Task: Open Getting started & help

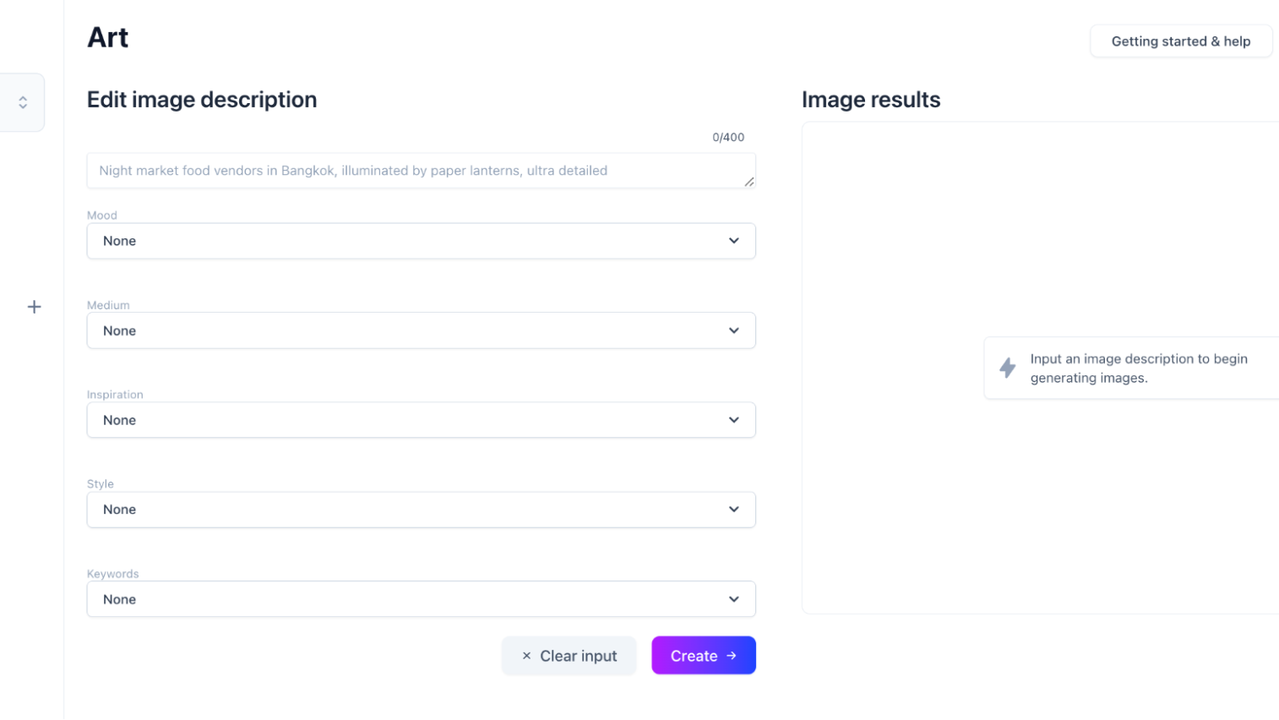Action: coord(1180,41)
